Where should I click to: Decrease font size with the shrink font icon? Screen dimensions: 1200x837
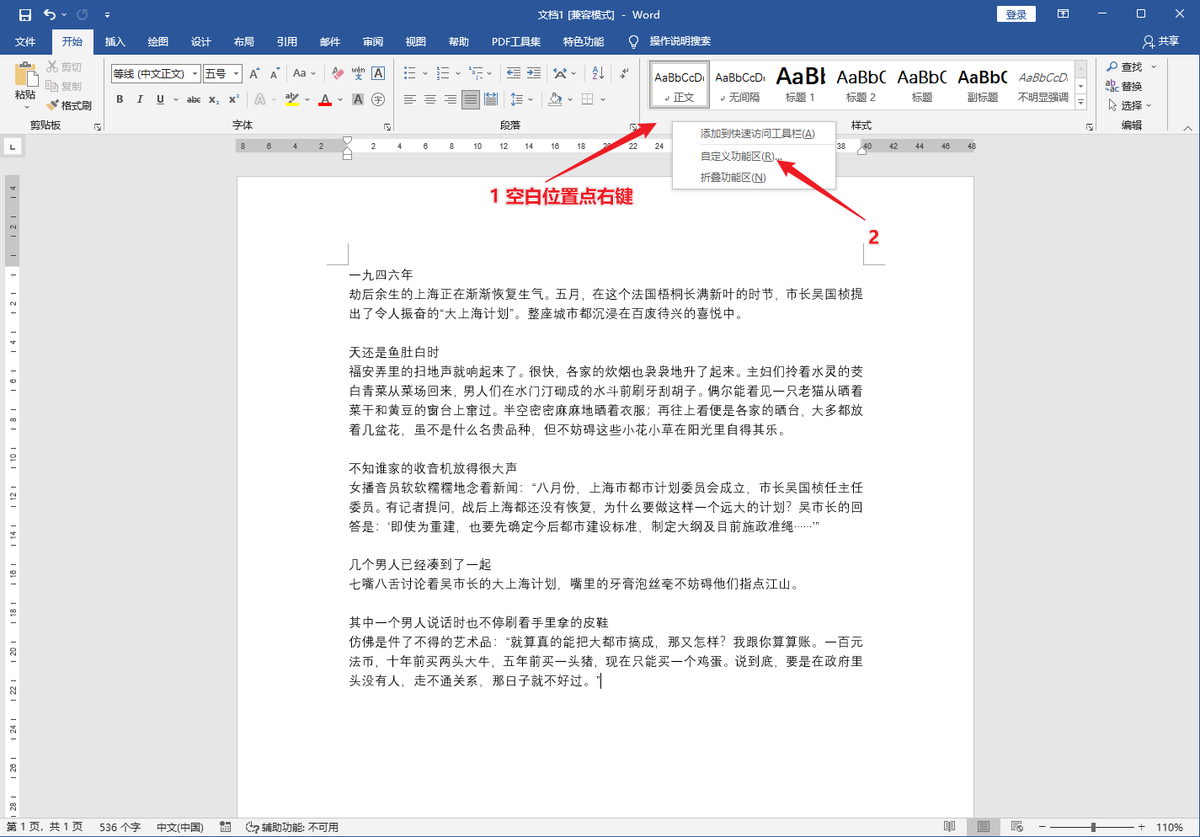[x=274, y=73]
